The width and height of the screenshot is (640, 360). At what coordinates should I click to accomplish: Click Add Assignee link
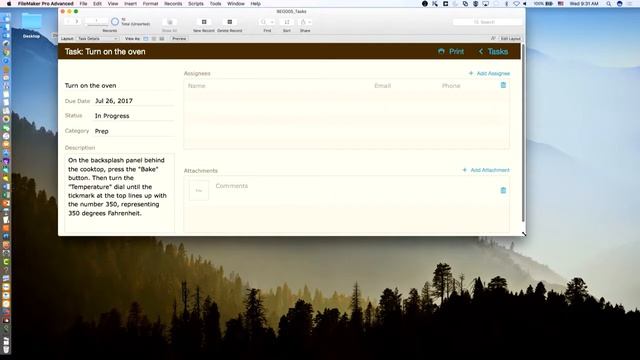tap(493, 73)
